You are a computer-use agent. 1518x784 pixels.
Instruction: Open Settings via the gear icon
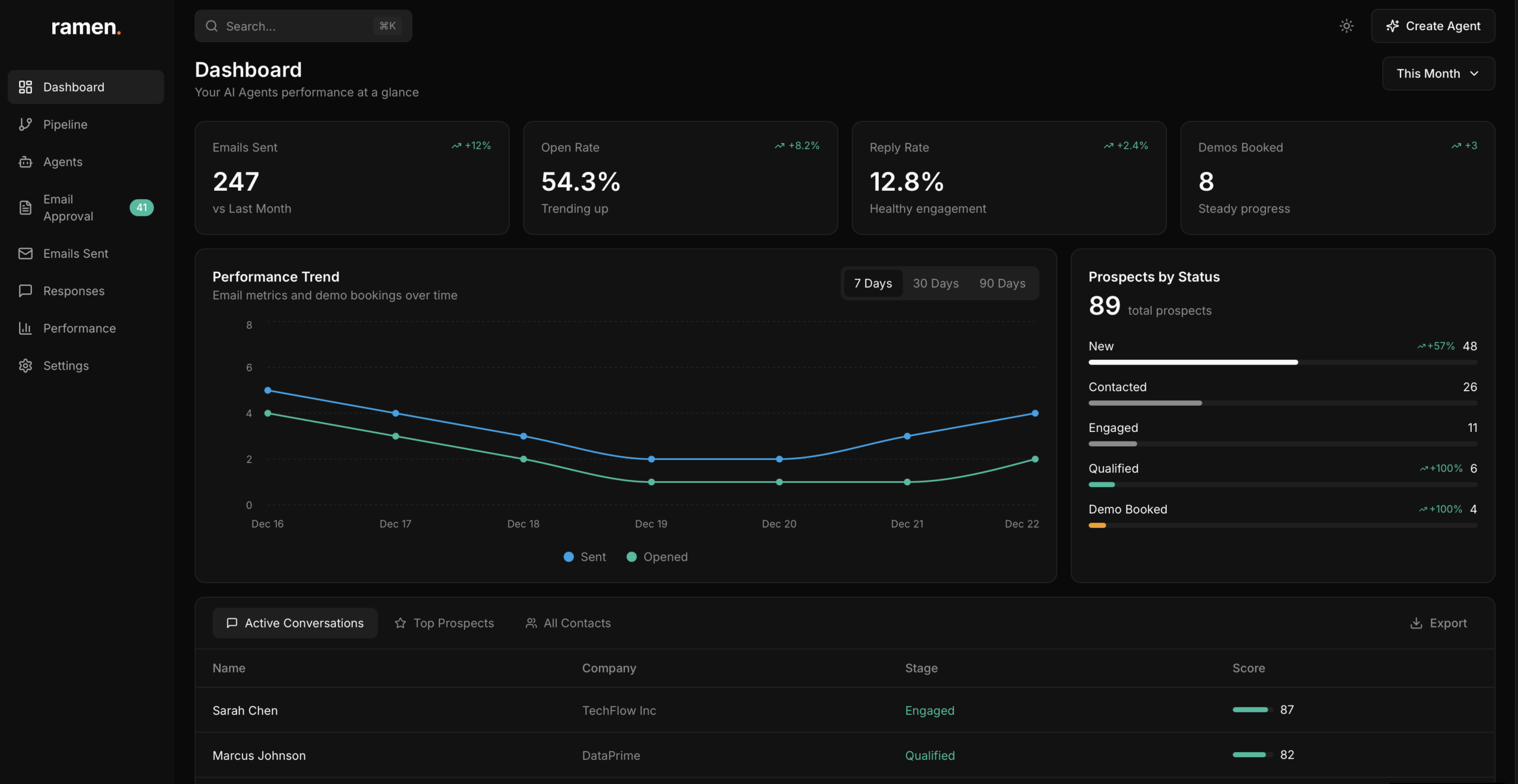(25, 366)
